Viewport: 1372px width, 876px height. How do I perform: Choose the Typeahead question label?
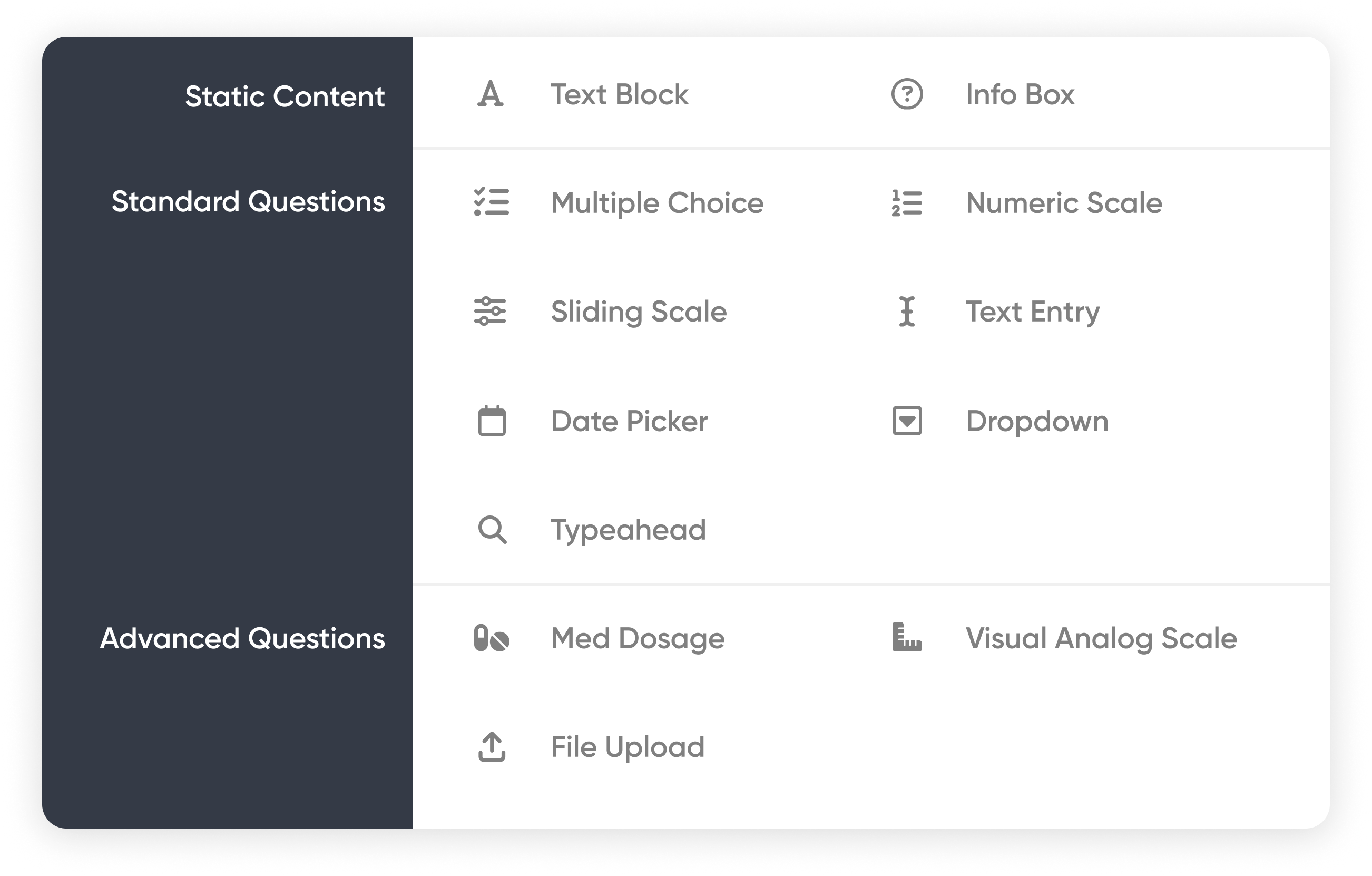point(628,530)
